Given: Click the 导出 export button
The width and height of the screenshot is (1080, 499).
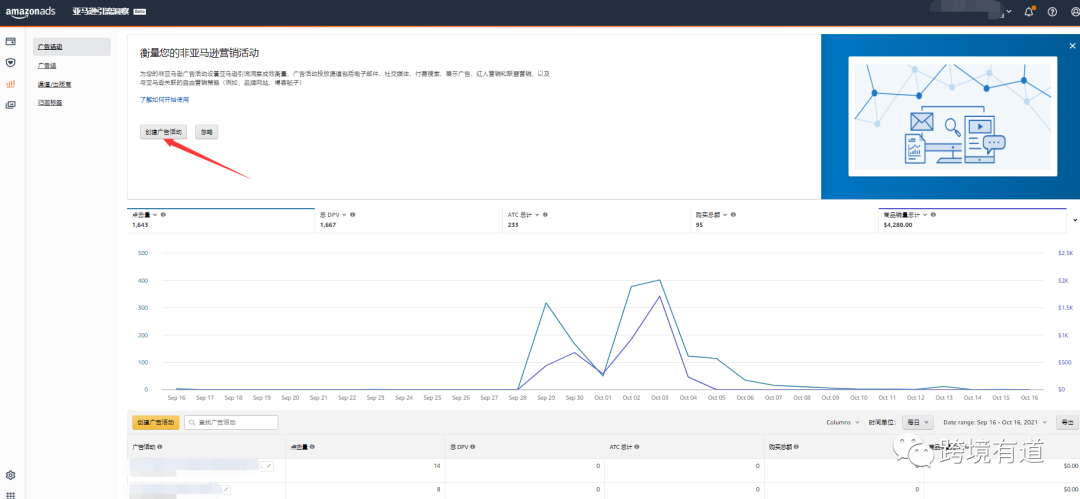Looking at the screenshot, I should coord(1066,422).
